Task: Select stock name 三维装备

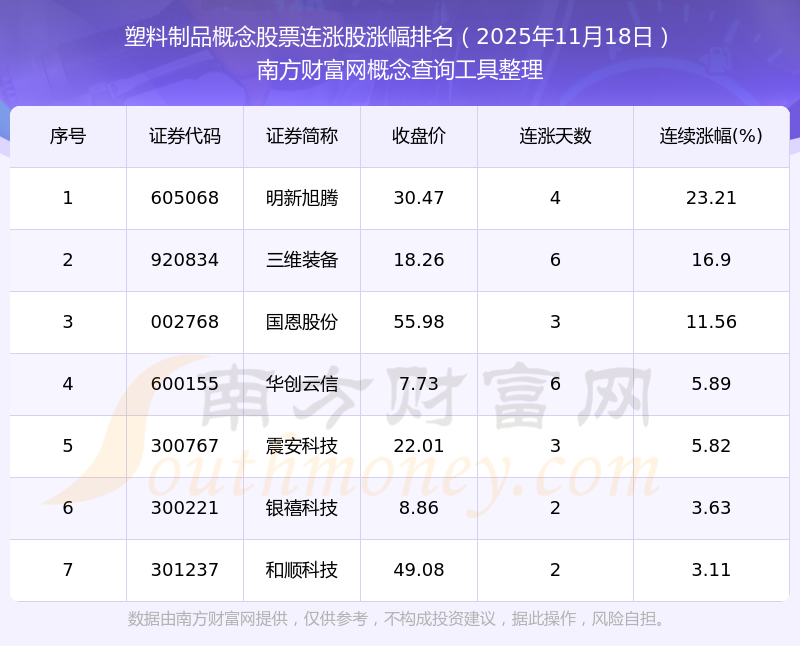Action: pos(302,260)
